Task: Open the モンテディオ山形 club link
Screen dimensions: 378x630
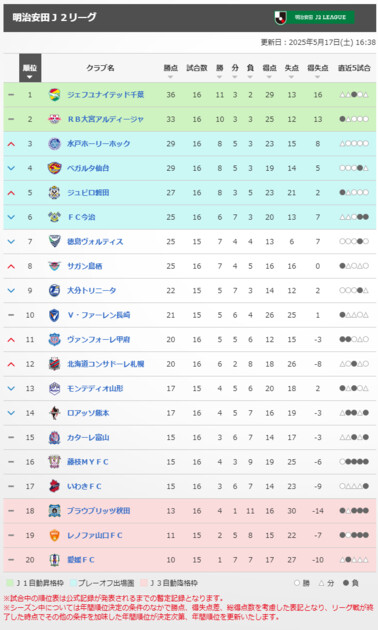Action: (x=95, y=389)
